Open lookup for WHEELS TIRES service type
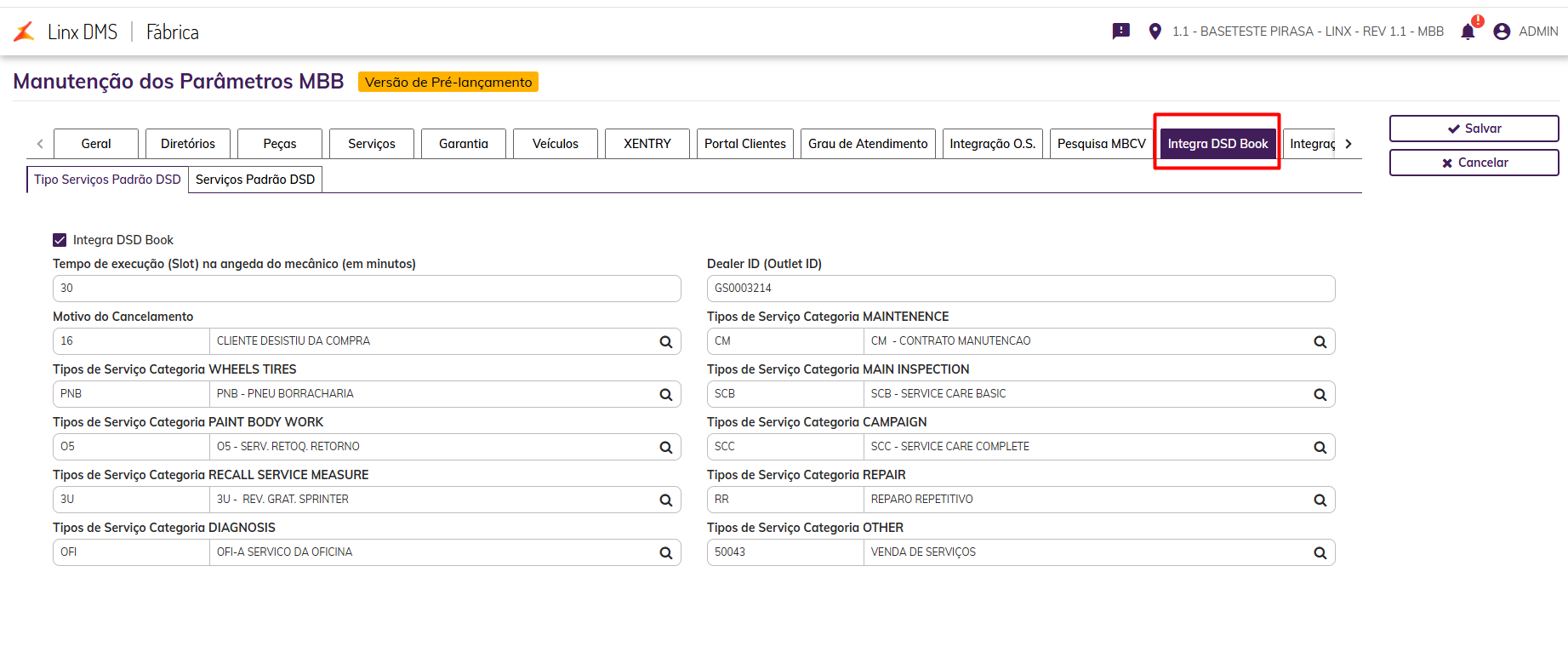Viewport: 1568px width, 669px height. (666, 394)
